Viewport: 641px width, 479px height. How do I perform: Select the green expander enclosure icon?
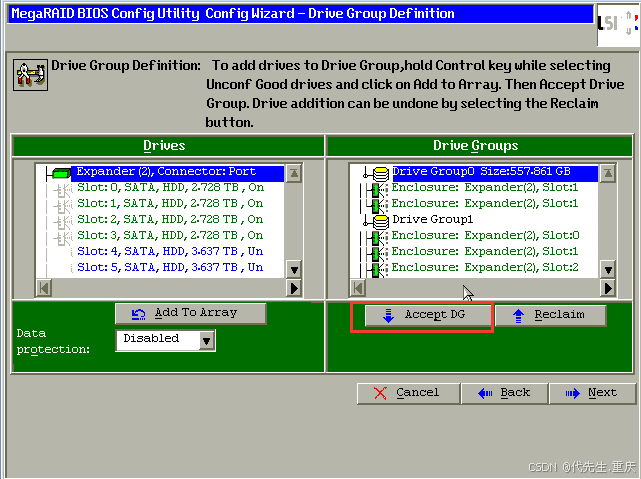tap(61, 173)
